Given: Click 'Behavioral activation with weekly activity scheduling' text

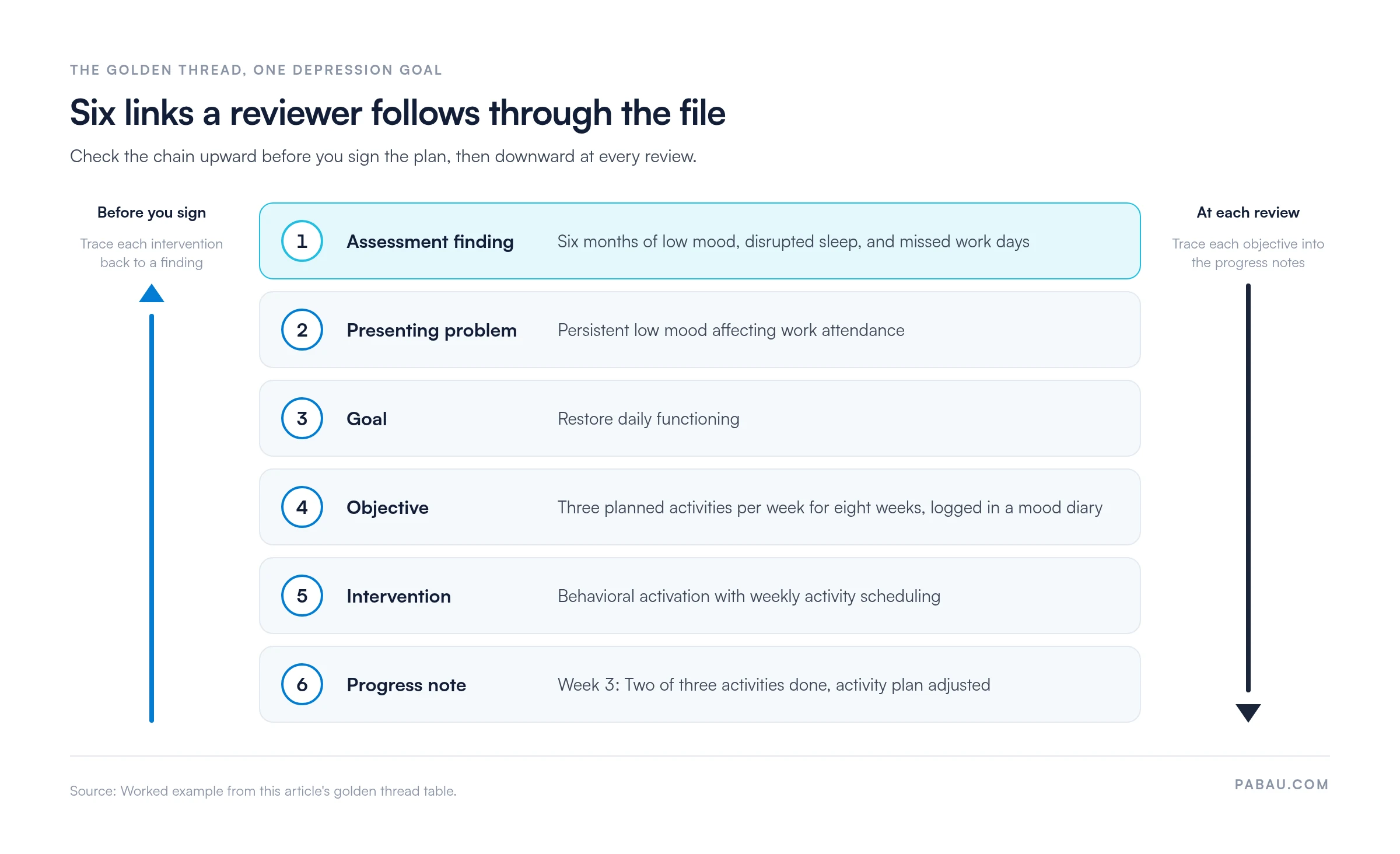Looking at the screenshot, I should click(749, 596).
